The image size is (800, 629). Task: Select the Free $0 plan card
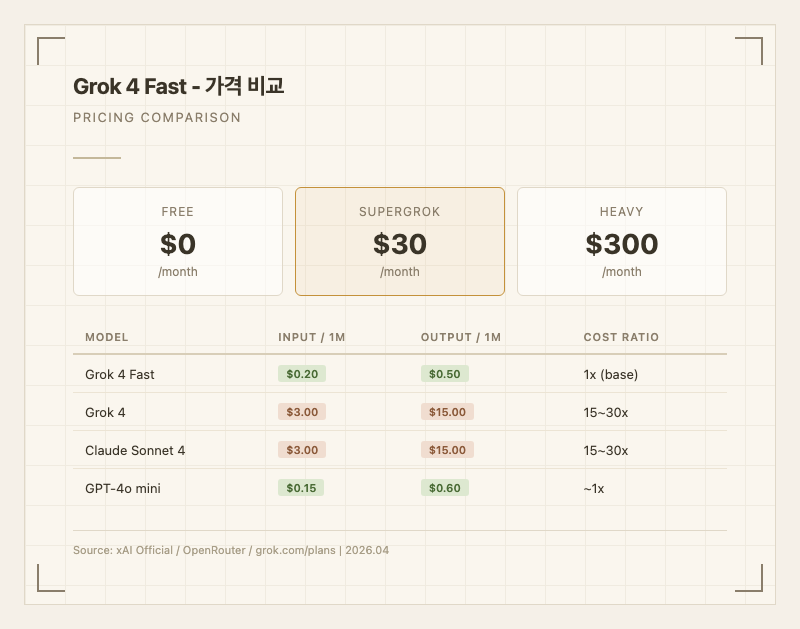[x=178, y=242]
